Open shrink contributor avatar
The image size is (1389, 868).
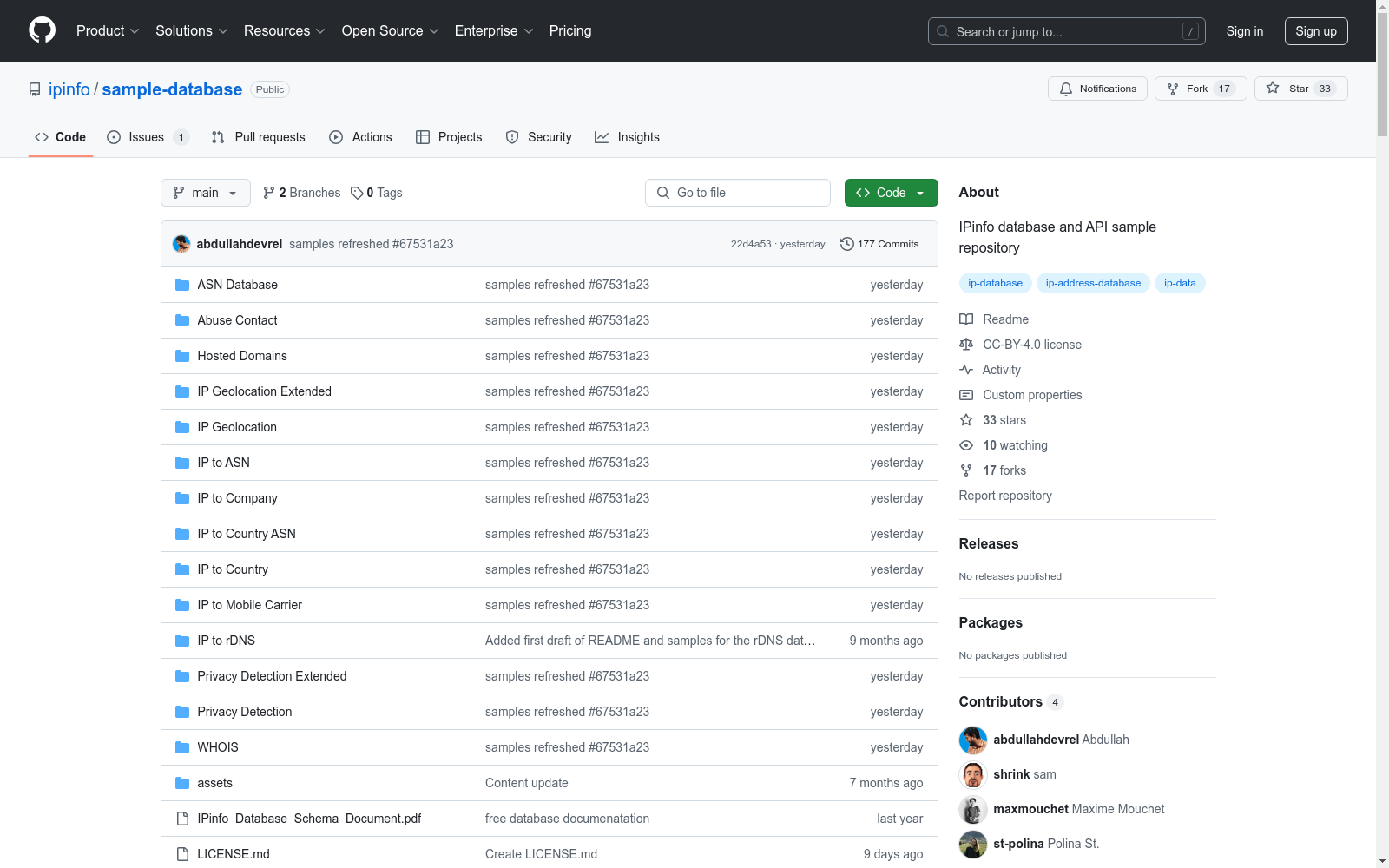[973, 774]
